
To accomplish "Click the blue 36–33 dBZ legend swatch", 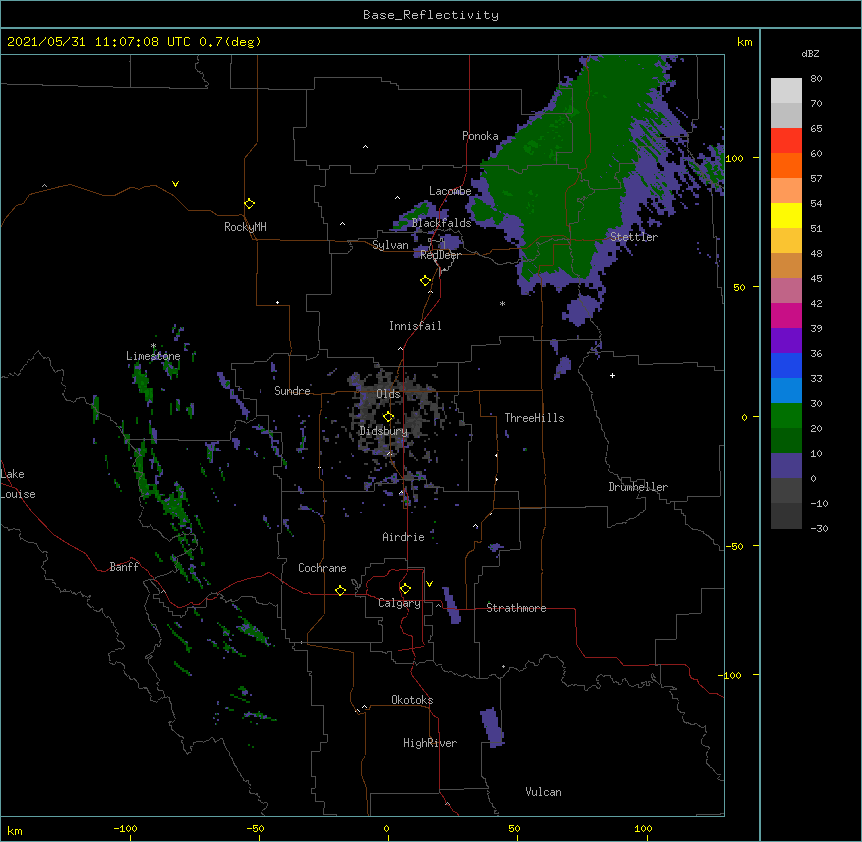I will [786, 365].
